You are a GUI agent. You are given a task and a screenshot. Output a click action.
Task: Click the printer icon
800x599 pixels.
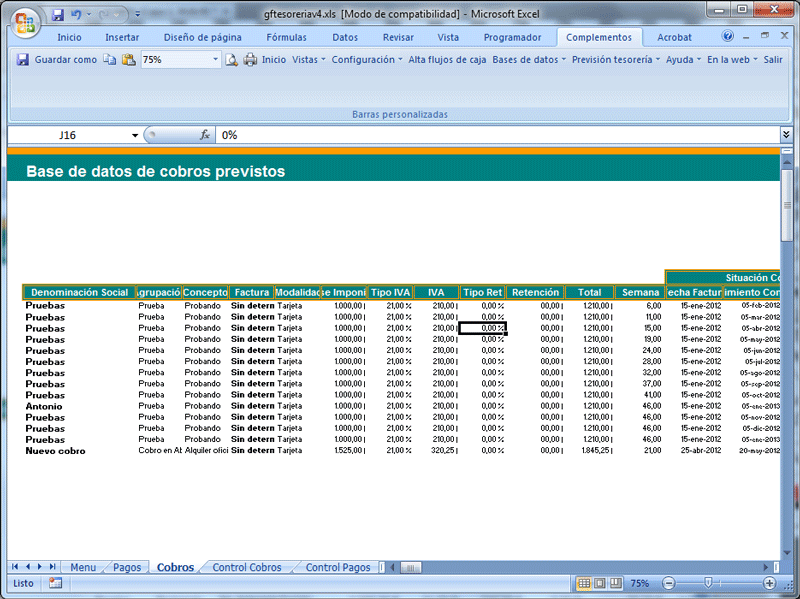(x=250, y=60)
